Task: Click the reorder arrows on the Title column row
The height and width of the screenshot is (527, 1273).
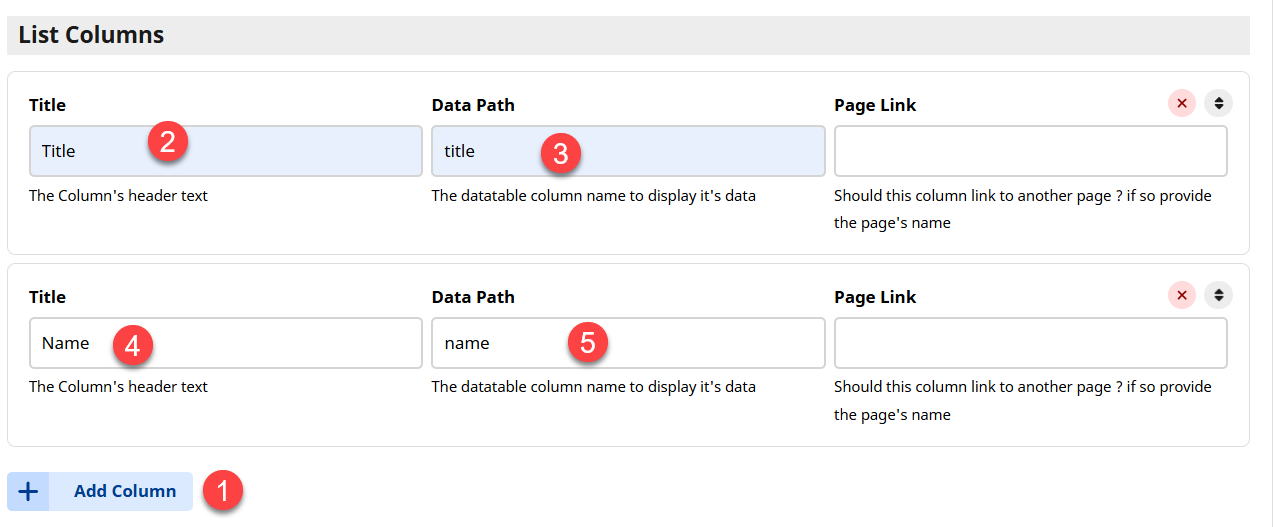Action: click(x=1218, y=103)
